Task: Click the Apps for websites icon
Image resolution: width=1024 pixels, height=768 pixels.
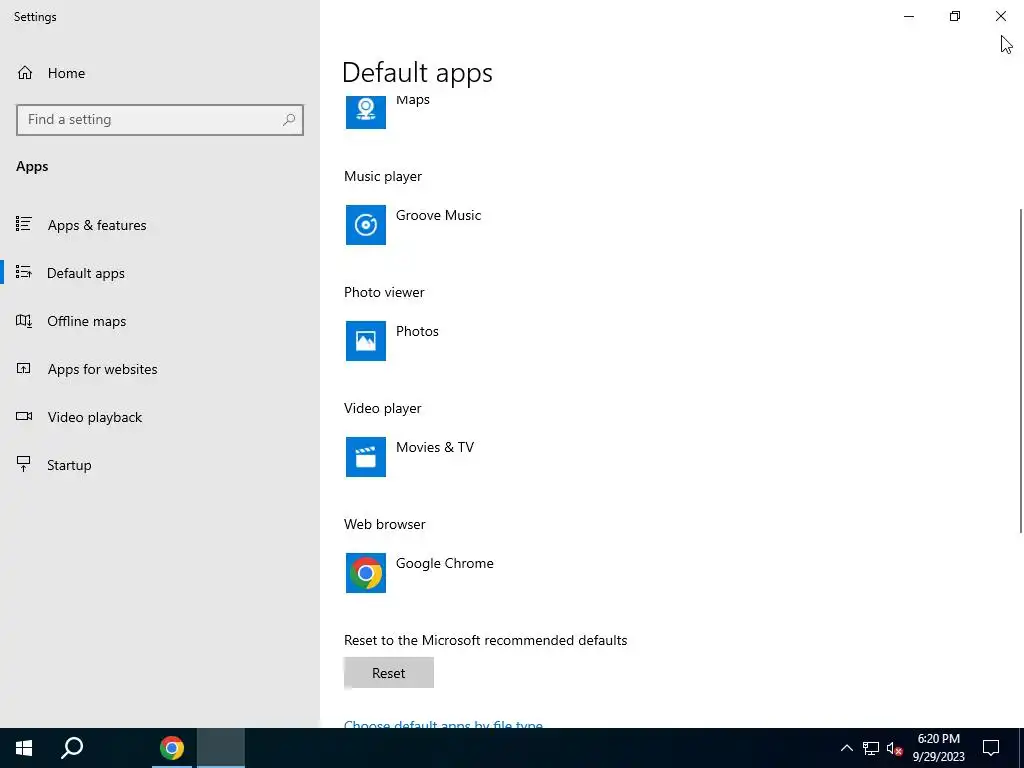Action: point(24,368)
